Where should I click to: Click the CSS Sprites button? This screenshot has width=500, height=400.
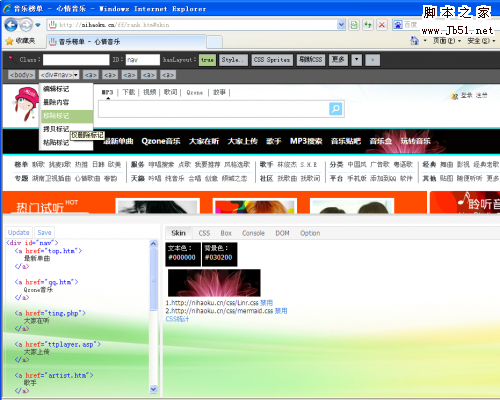click(272, 60)
